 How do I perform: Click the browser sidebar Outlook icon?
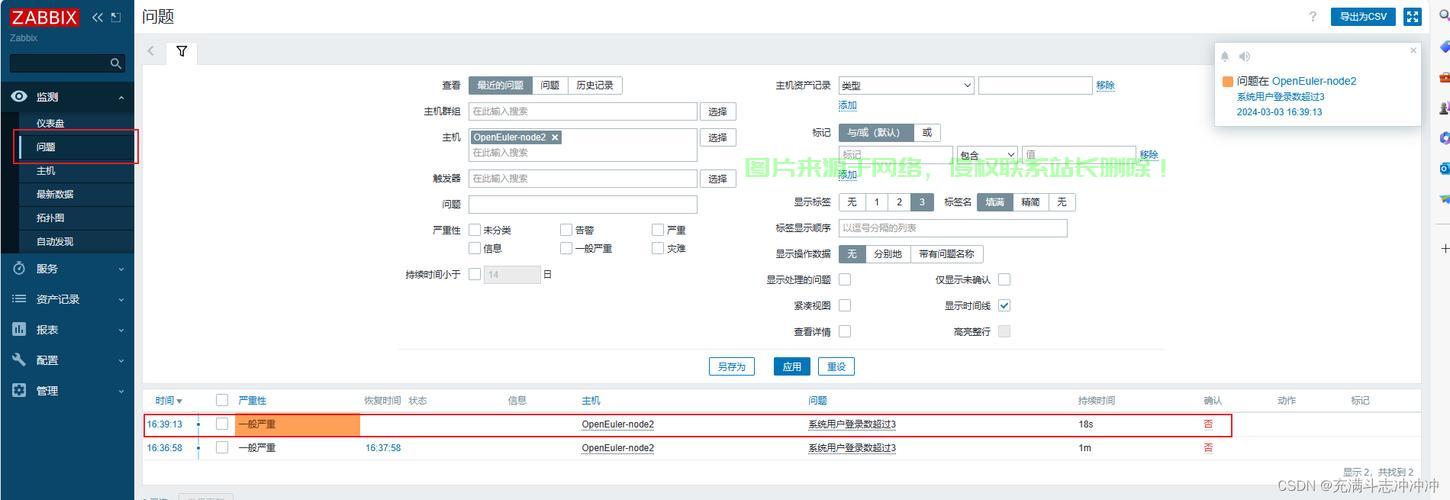pyautogui.click(x=1444, y=168)
